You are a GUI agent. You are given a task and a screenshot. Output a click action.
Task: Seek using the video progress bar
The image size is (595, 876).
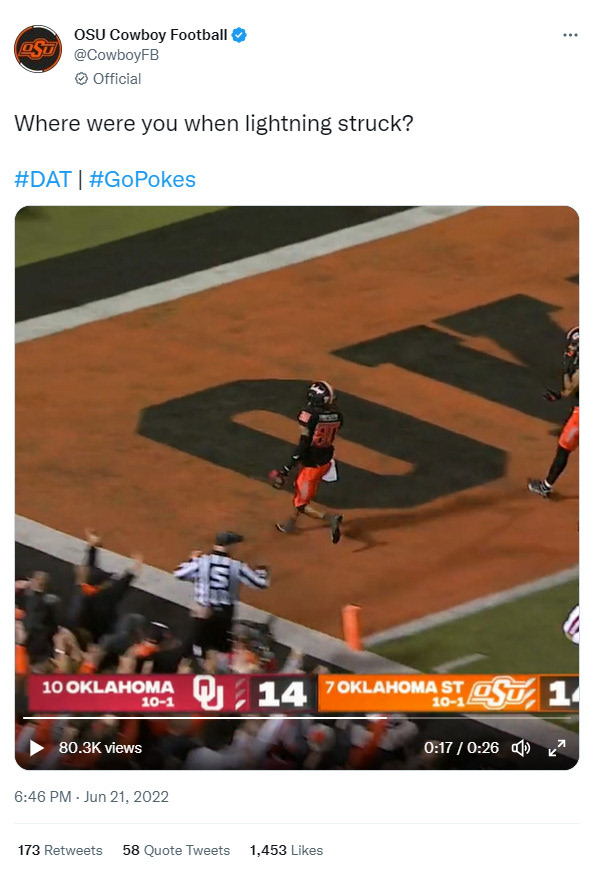[297, 718]
